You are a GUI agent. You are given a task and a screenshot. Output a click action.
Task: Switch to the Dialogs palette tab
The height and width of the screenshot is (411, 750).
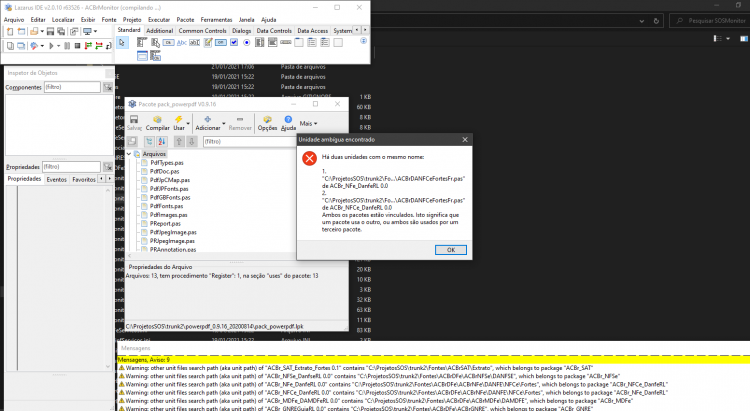click(242, 31)
